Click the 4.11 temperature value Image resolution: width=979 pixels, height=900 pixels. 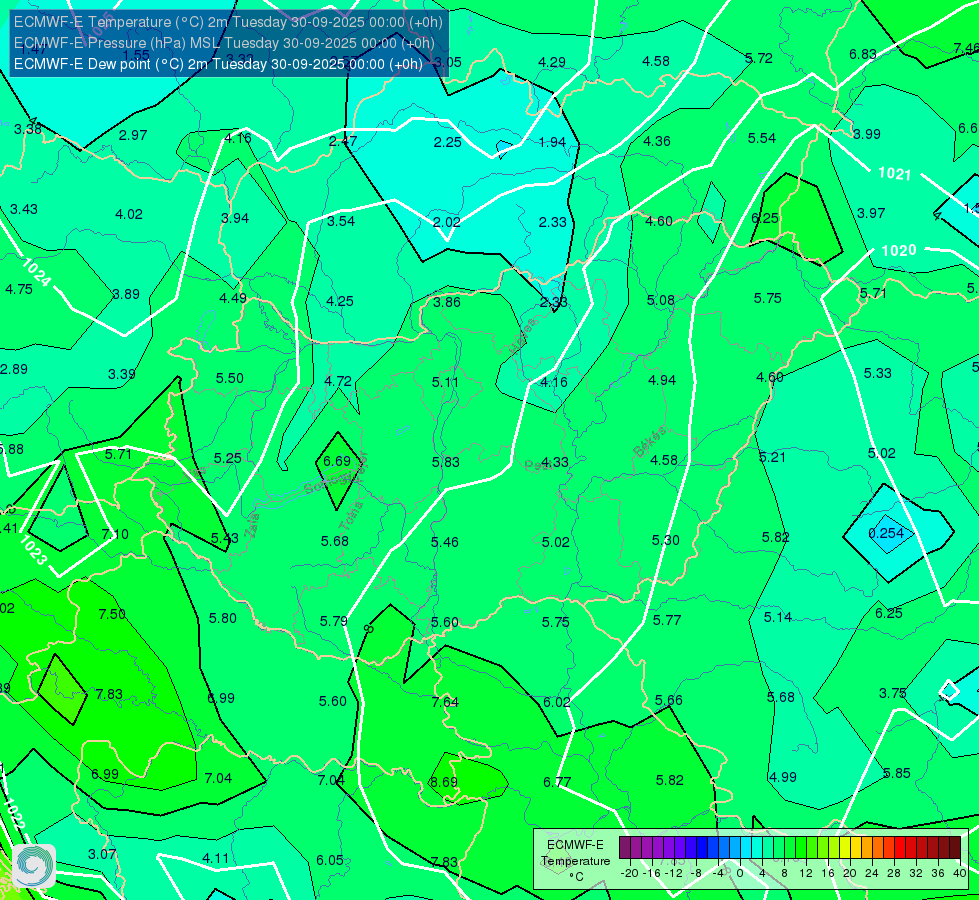215,858
